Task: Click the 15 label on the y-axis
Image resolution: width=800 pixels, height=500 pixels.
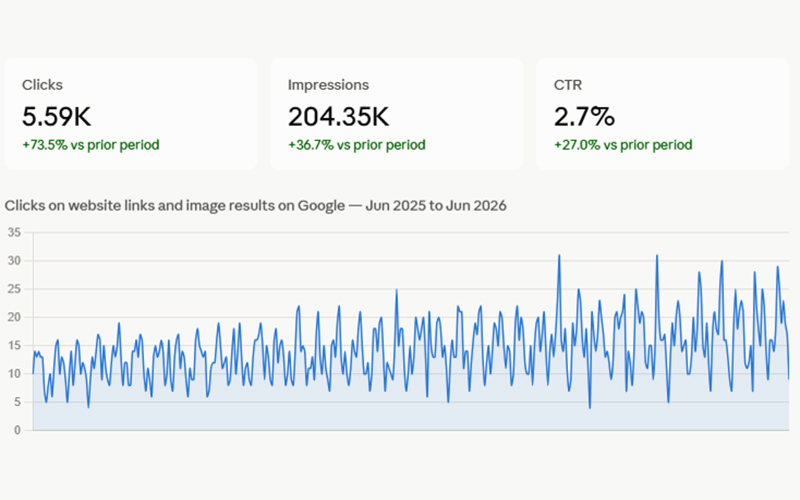Action: point(14,345)
